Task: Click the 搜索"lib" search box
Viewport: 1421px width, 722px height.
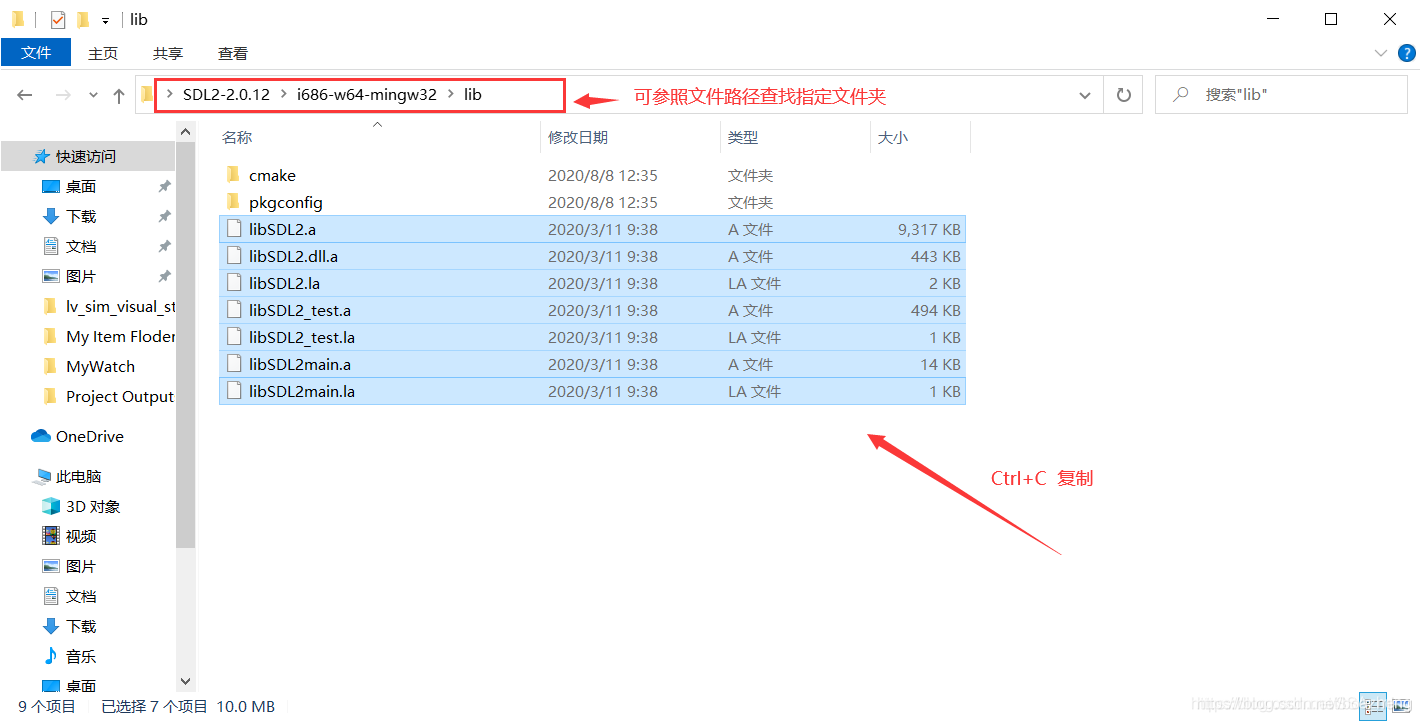Action: pos(1280,95)
